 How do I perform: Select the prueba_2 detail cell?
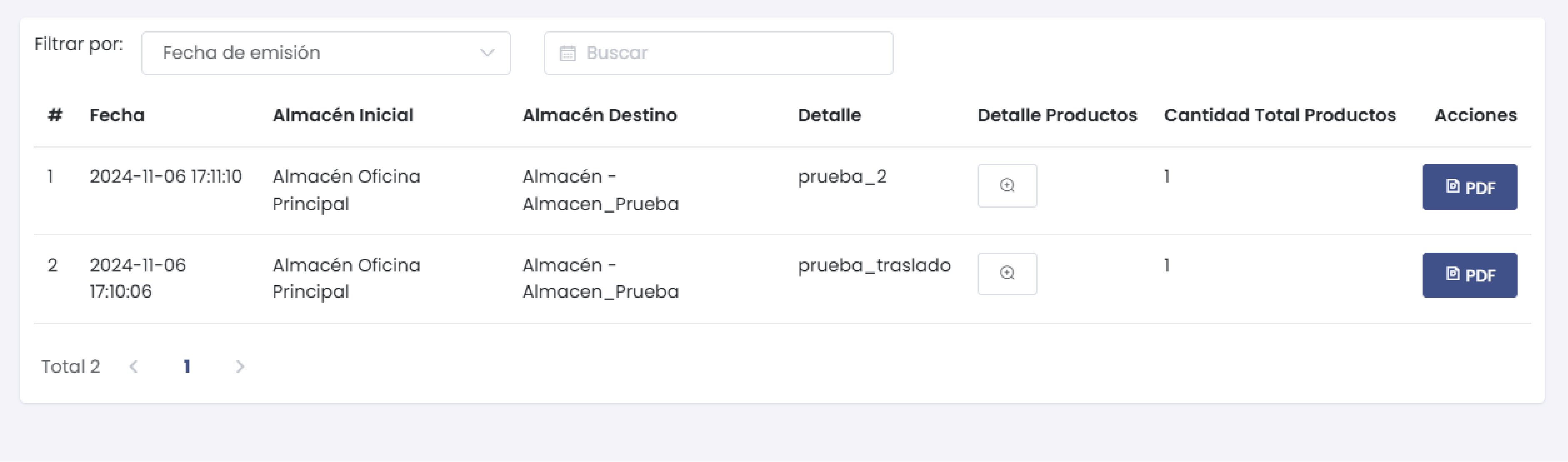pos(842,177)
